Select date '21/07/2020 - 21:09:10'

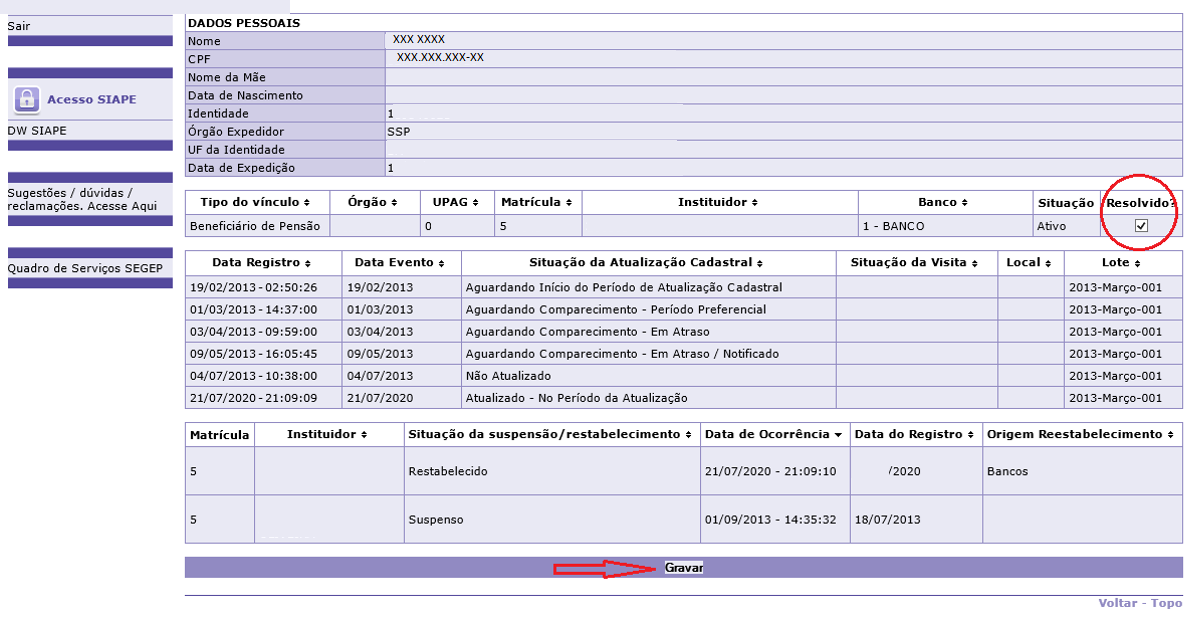point(771,471)
